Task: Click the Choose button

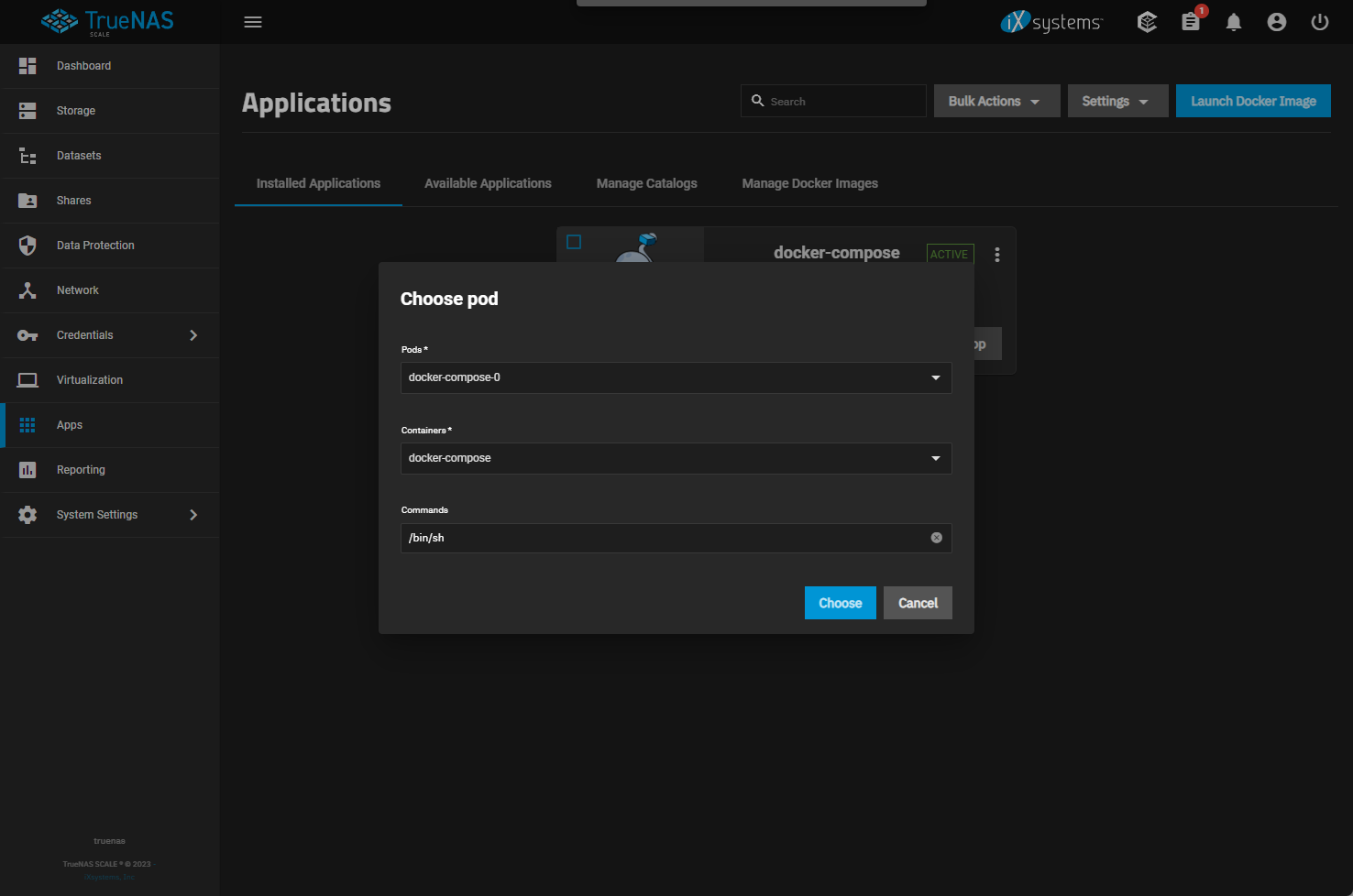Action: click(x=841, y=603)
